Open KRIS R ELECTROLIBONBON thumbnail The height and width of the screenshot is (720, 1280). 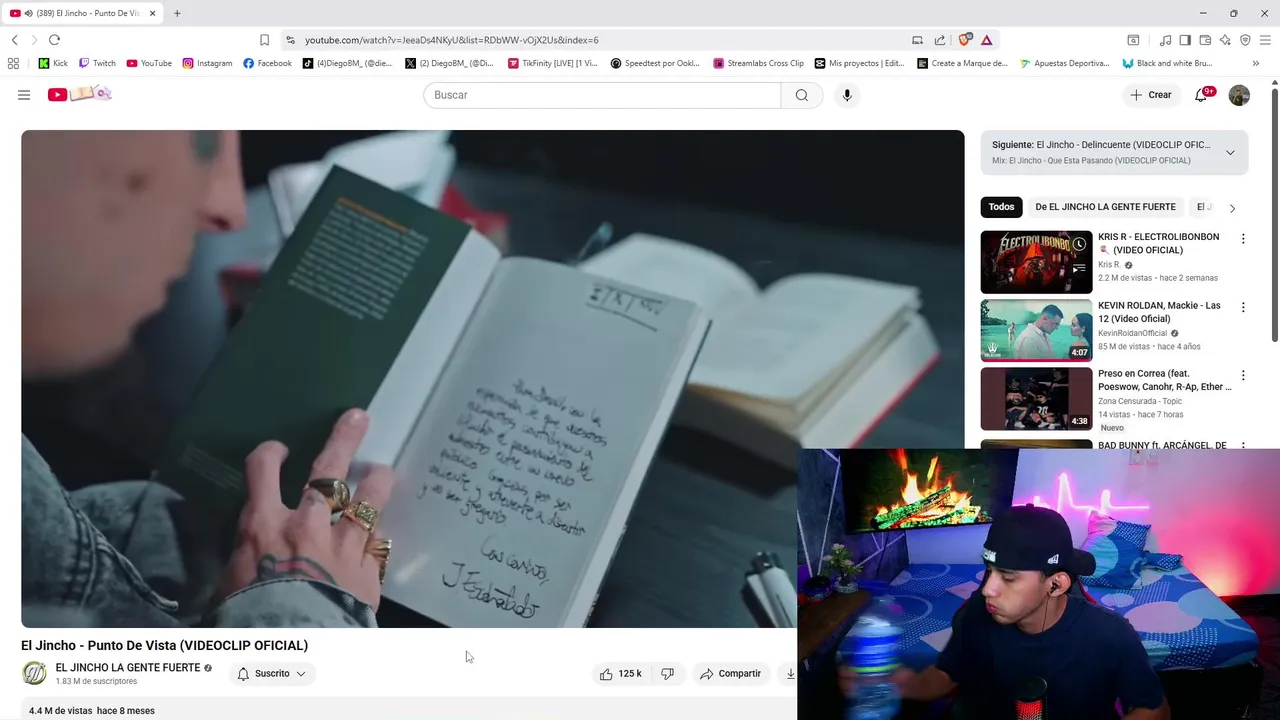click(1036, 262)
